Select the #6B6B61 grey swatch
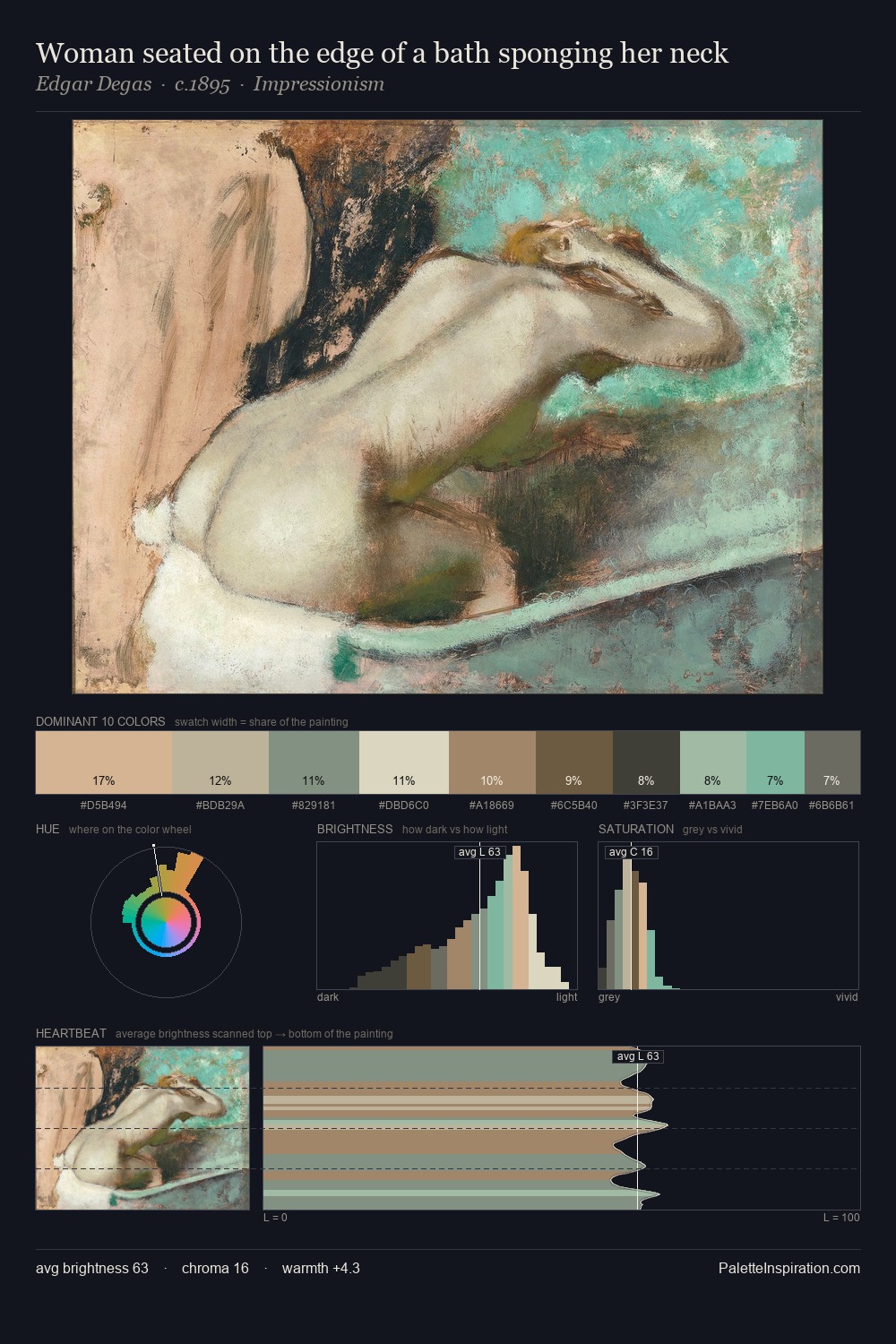The width and height of the screenshot is (896, 1344). 832,762
